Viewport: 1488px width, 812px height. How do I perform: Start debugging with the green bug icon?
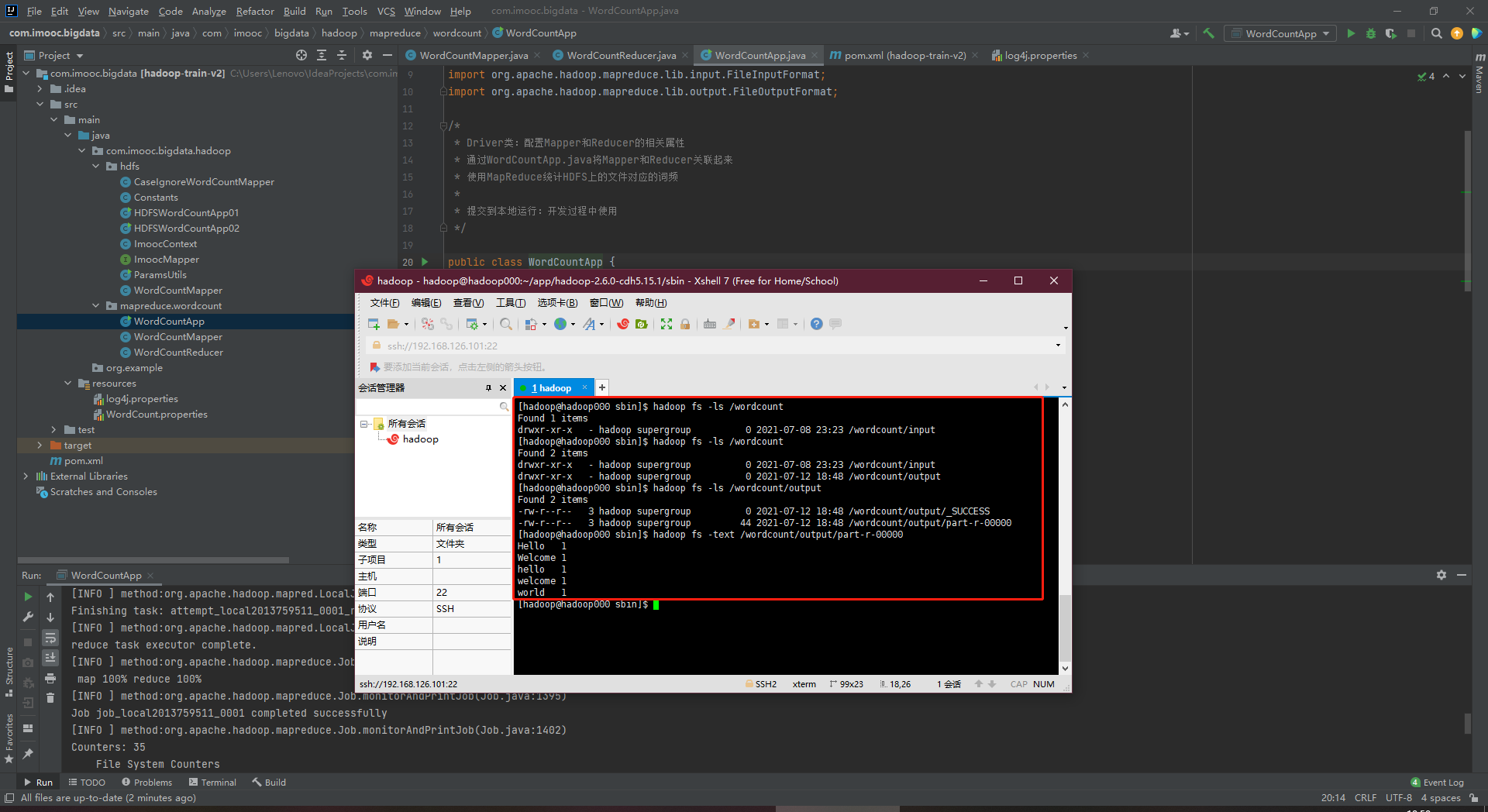coord(1371,33)
